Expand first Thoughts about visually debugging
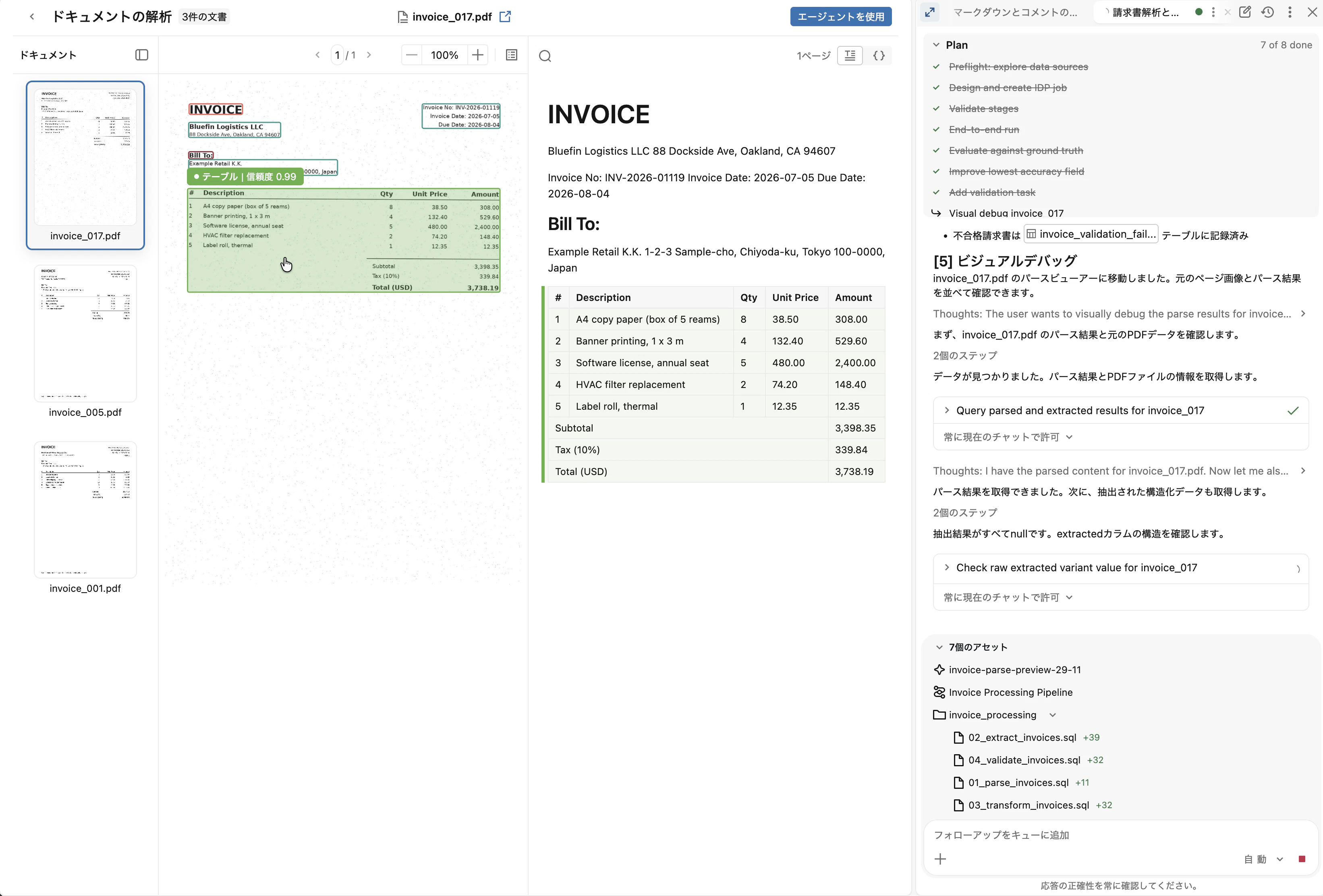 [1303, 314]
